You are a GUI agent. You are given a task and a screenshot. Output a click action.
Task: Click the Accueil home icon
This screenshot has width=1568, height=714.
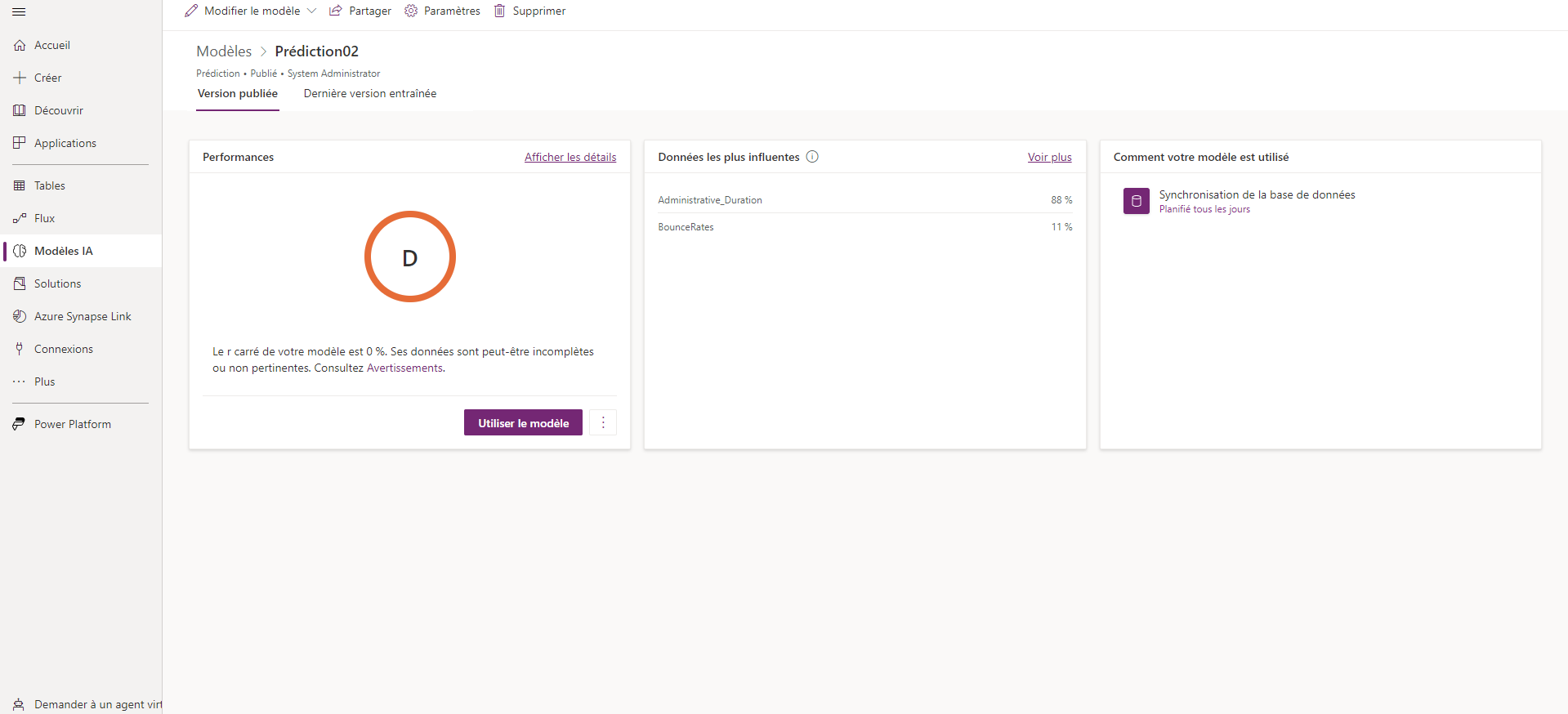pyautogui.click(x=20, y=45)
